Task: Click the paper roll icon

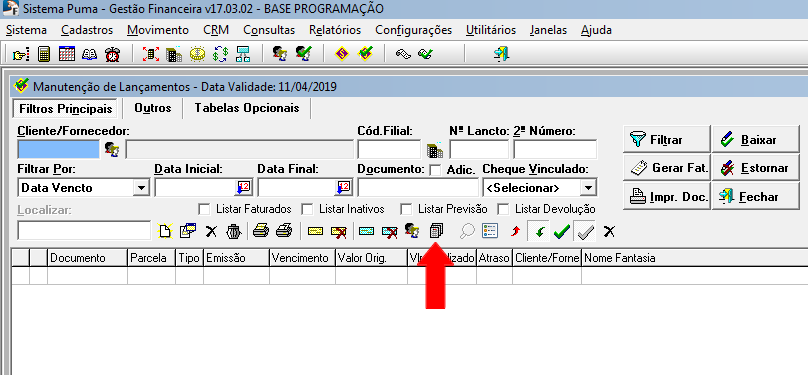Action: (x=403, y=54)
